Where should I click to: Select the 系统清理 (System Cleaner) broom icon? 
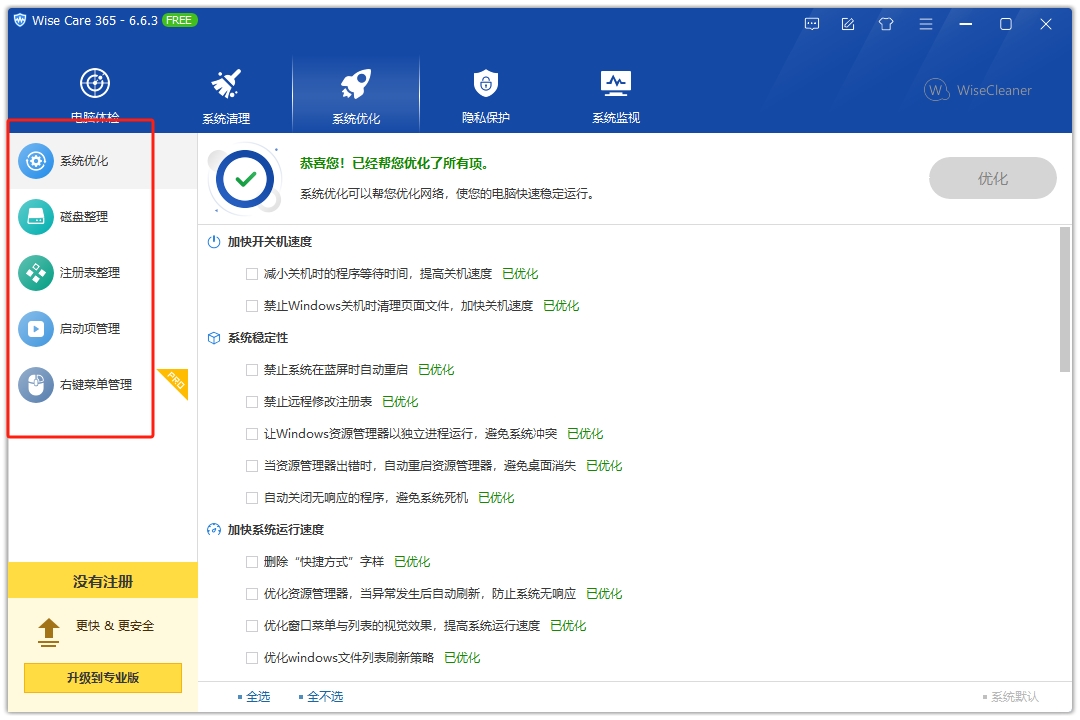[x=226, y=90]
